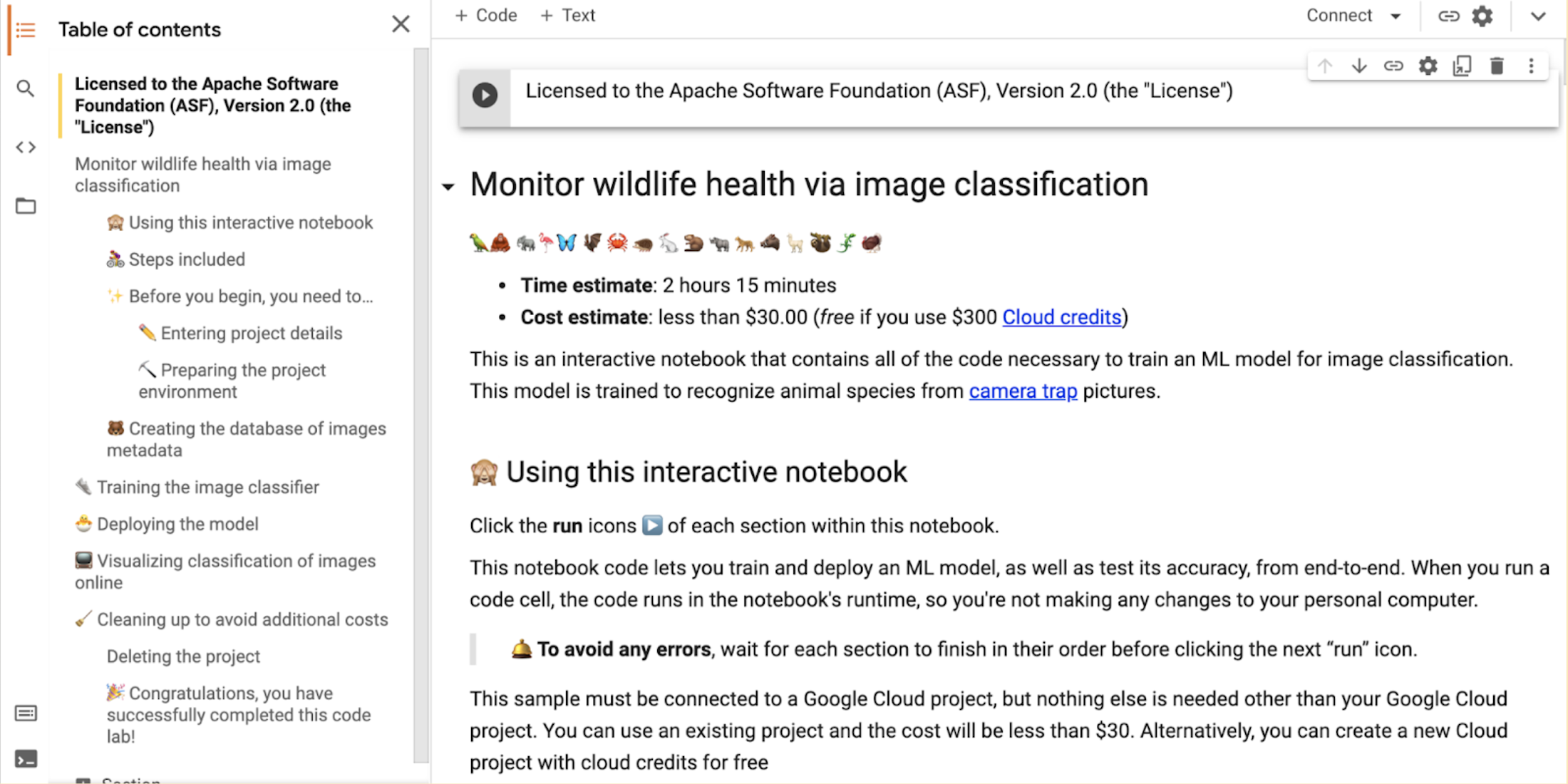Close the Table of contents panel
This screenshot has width=1568, height=784.
(x=400, y=24)
